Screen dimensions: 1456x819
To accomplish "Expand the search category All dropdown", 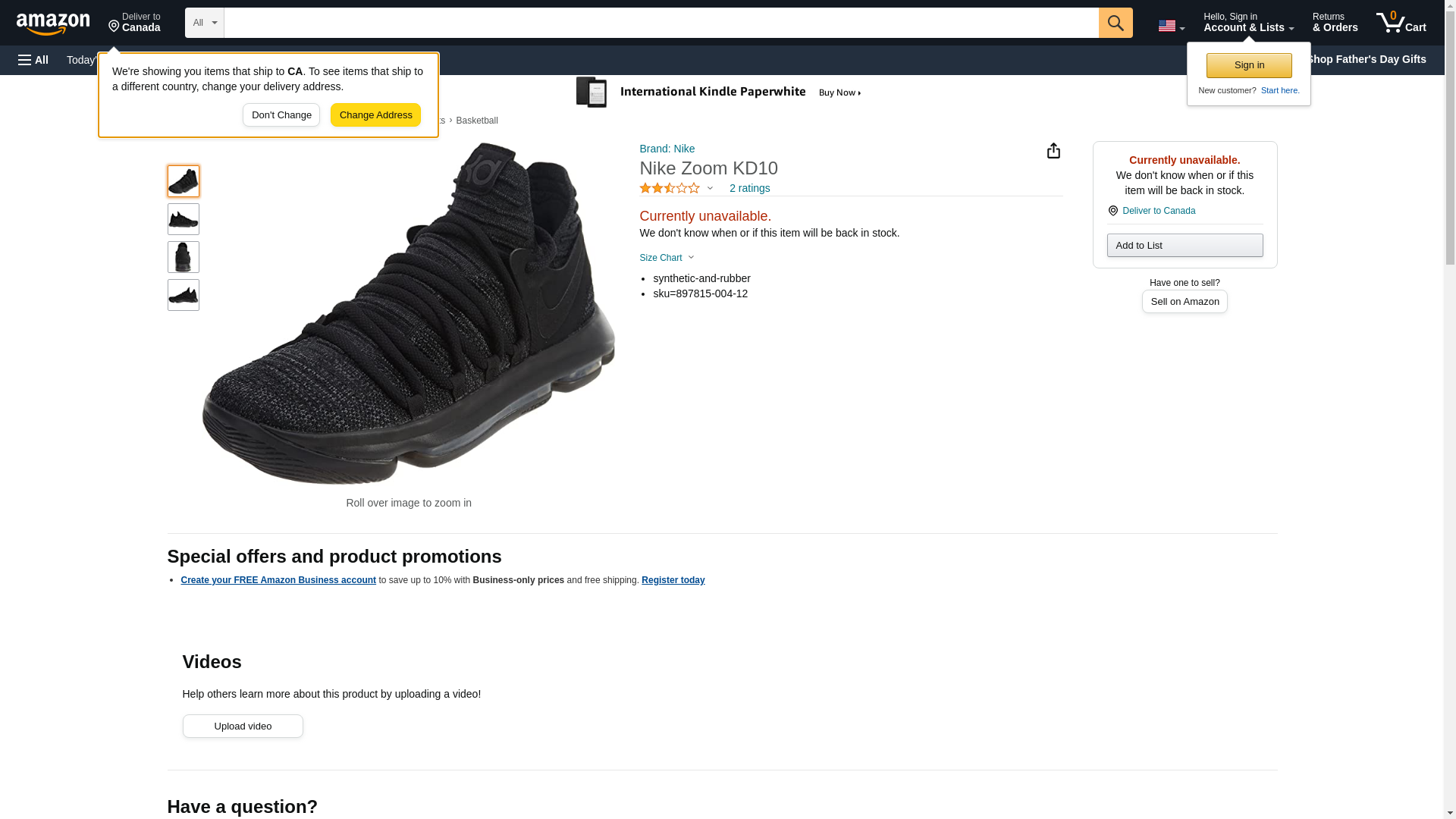I will tap(205, 23).
